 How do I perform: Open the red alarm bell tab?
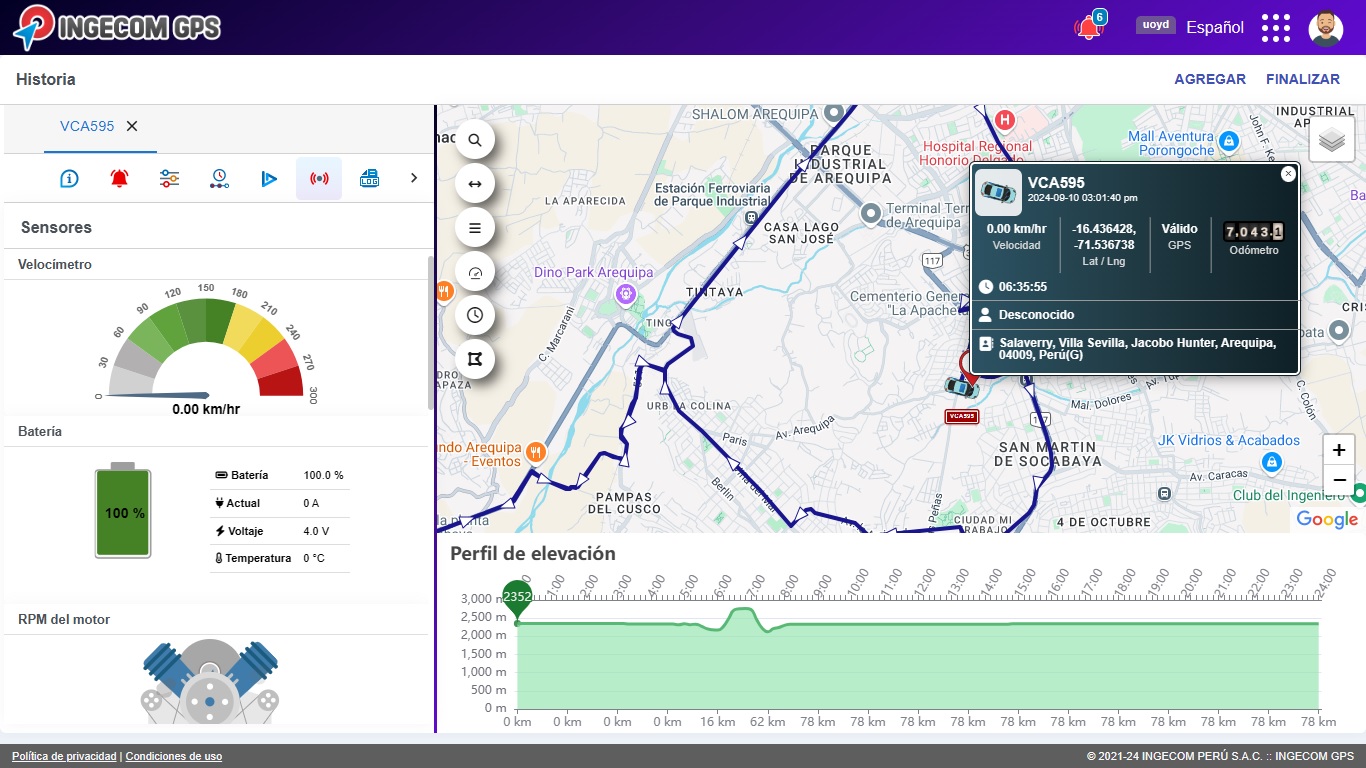pos(119,179)
